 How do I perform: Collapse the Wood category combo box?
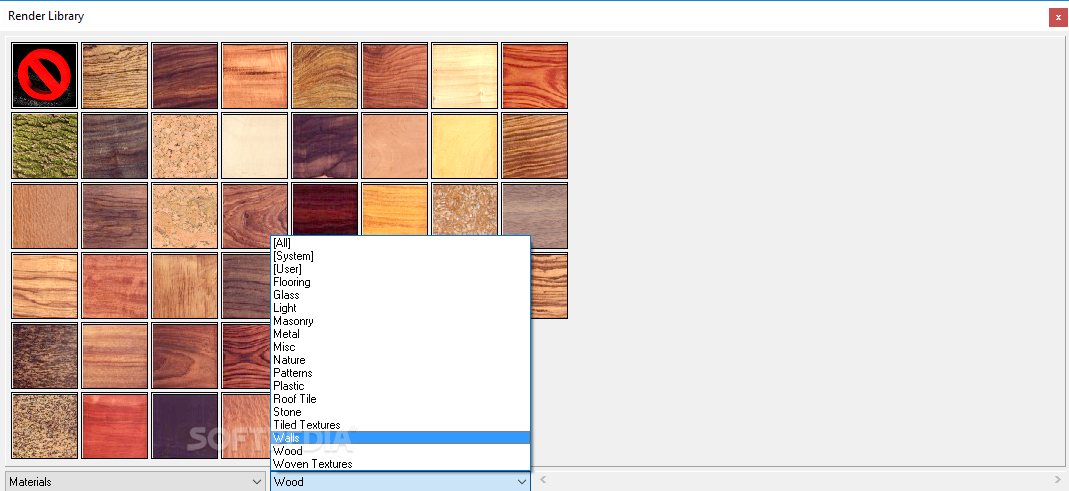pos(400,481)
